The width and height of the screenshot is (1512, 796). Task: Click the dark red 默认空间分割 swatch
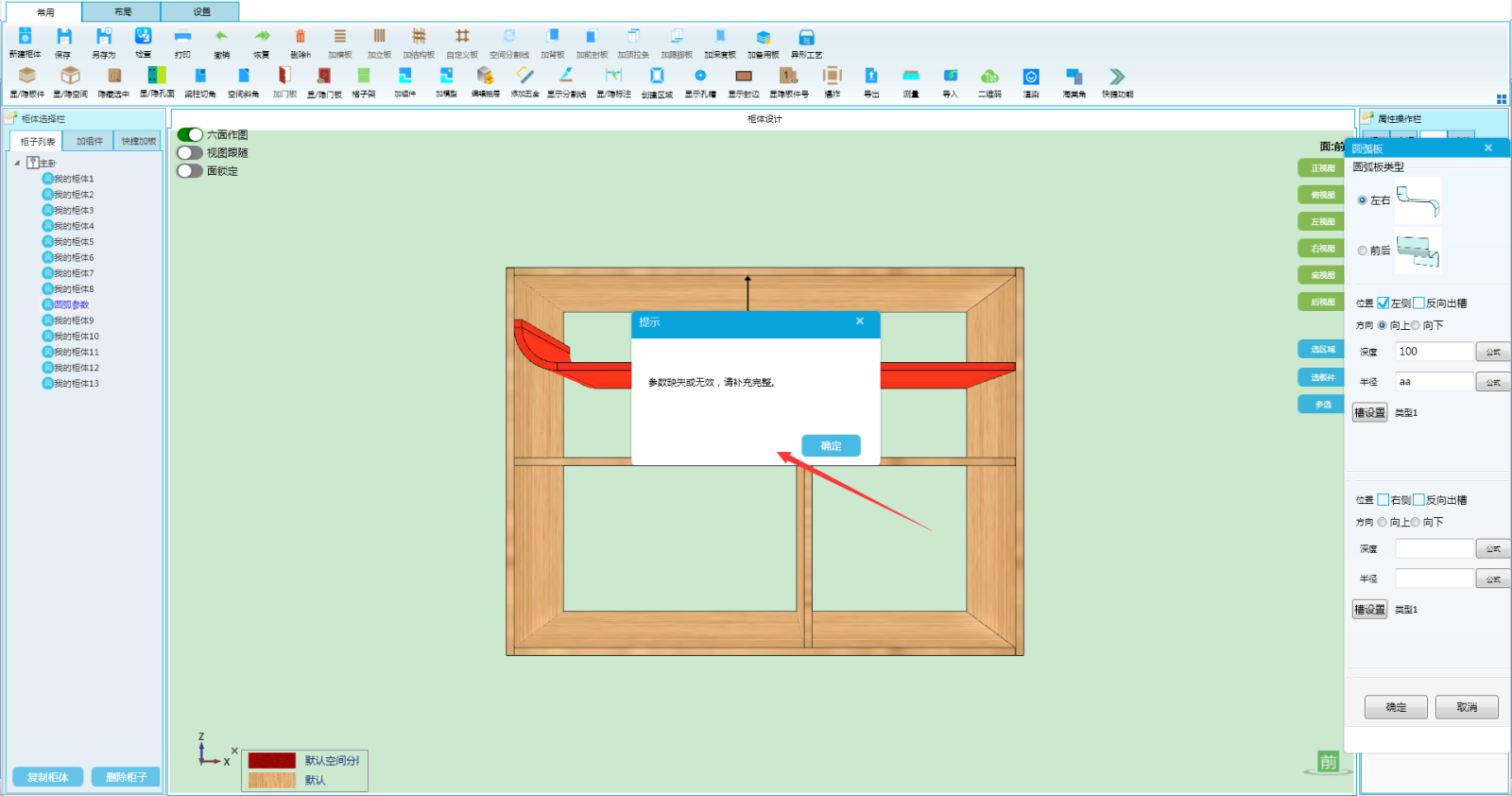272,761
